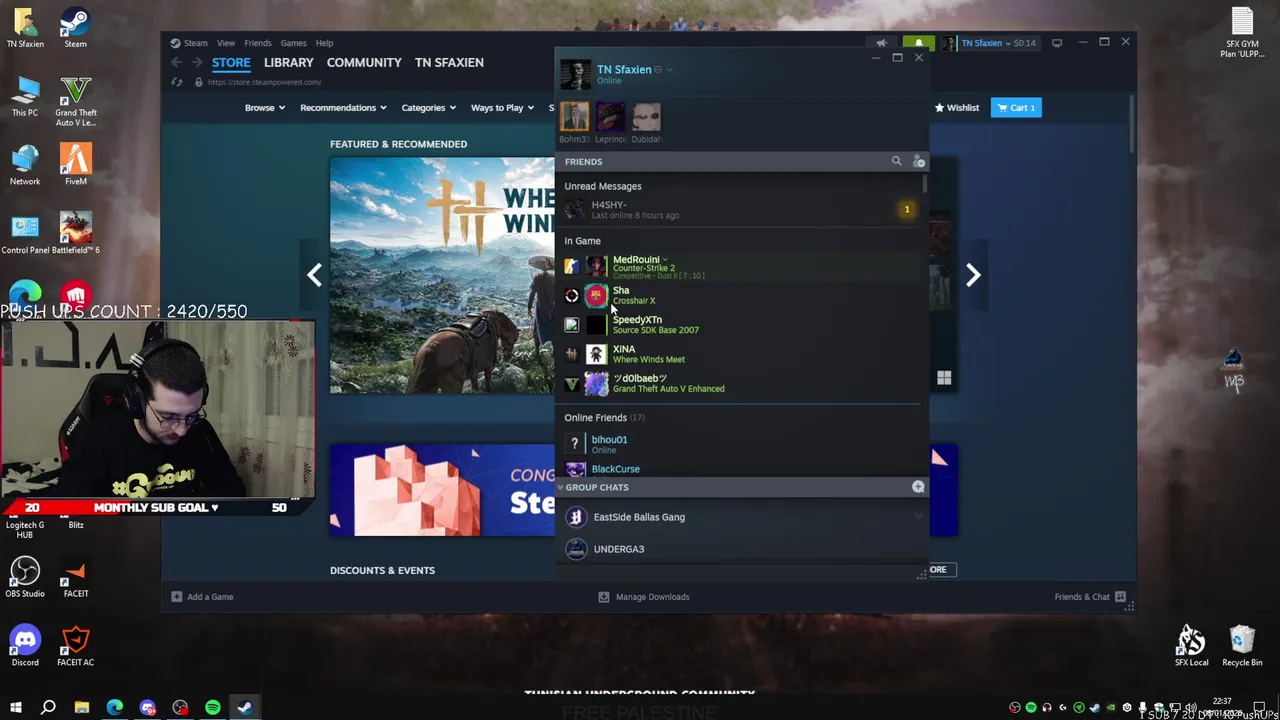Screen dimensions: 1280x720
Task: Click the store URL address field
Action: (264, 82)
